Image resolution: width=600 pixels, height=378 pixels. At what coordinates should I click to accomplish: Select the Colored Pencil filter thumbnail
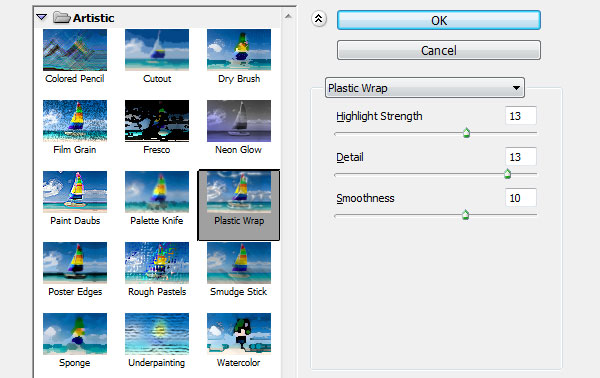[x=75, y=50]
